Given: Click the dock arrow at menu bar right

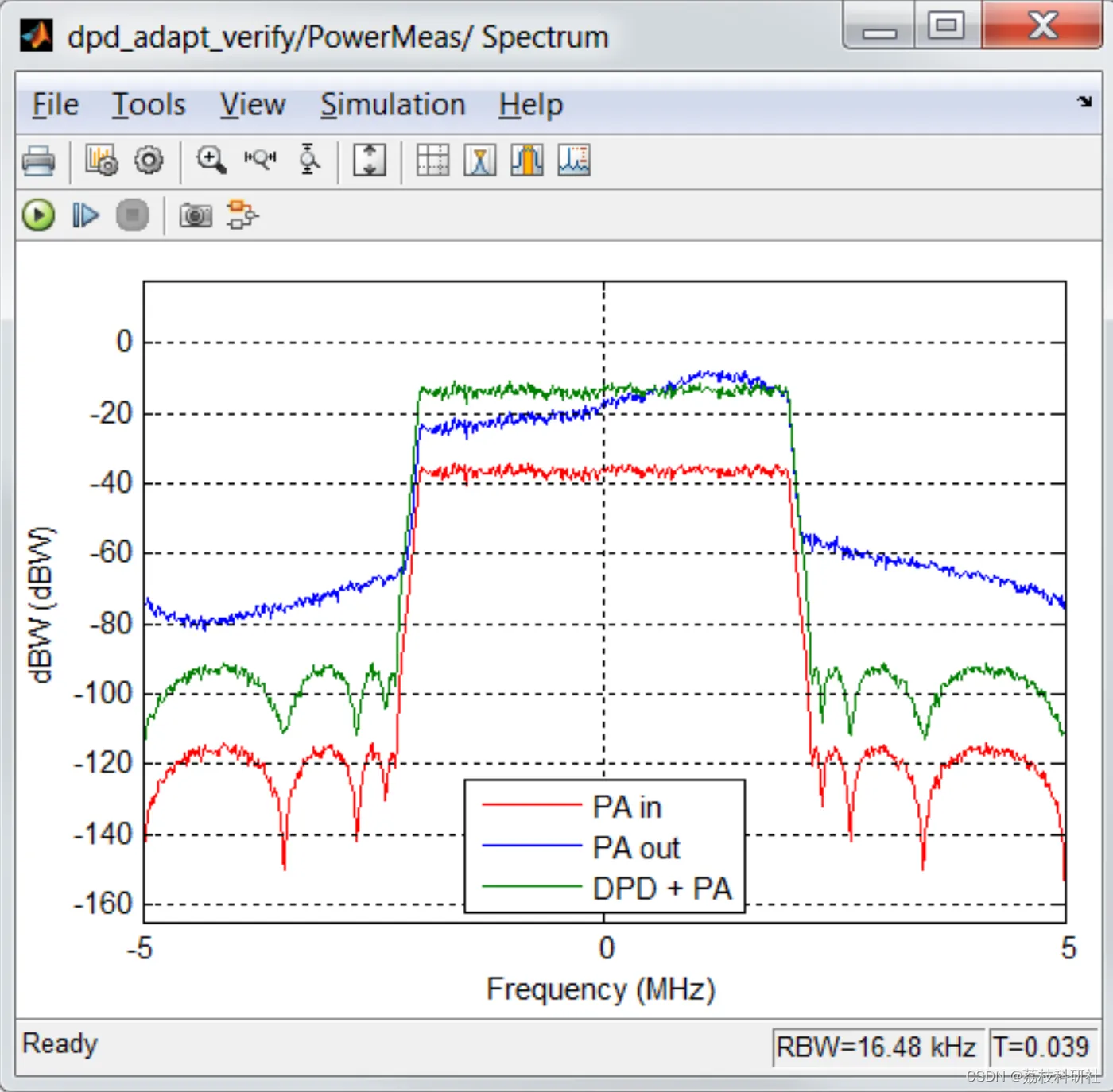Looking at the screenshot, I should coord(1084,102).
